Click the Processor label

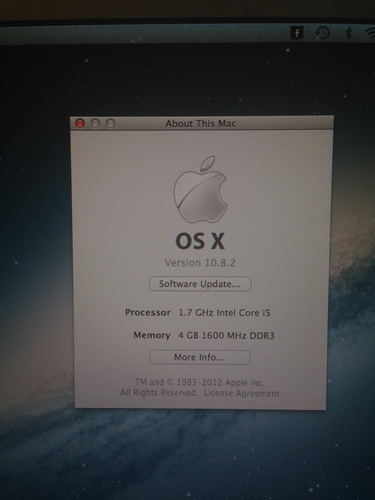(x=148, y=312)
